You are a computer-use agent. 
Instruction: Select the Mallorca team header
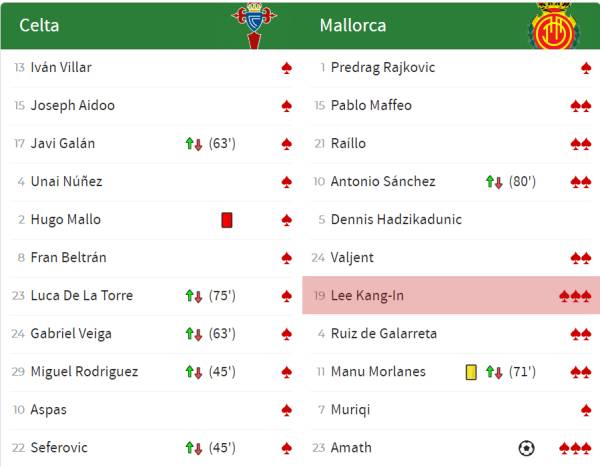click(353, 25)
